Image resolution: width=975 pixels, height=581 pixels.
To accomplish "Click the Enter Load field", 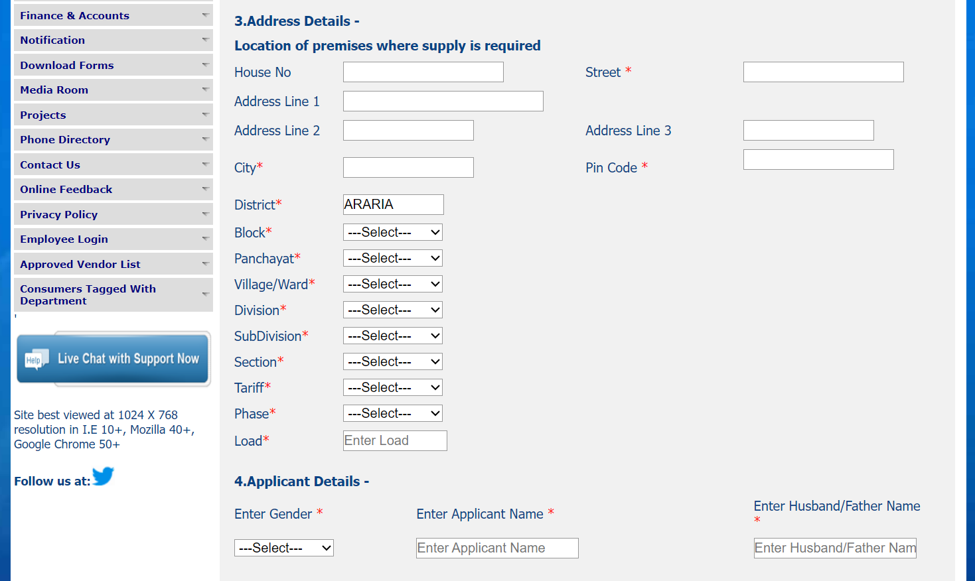I will click(x=394, y=440).
